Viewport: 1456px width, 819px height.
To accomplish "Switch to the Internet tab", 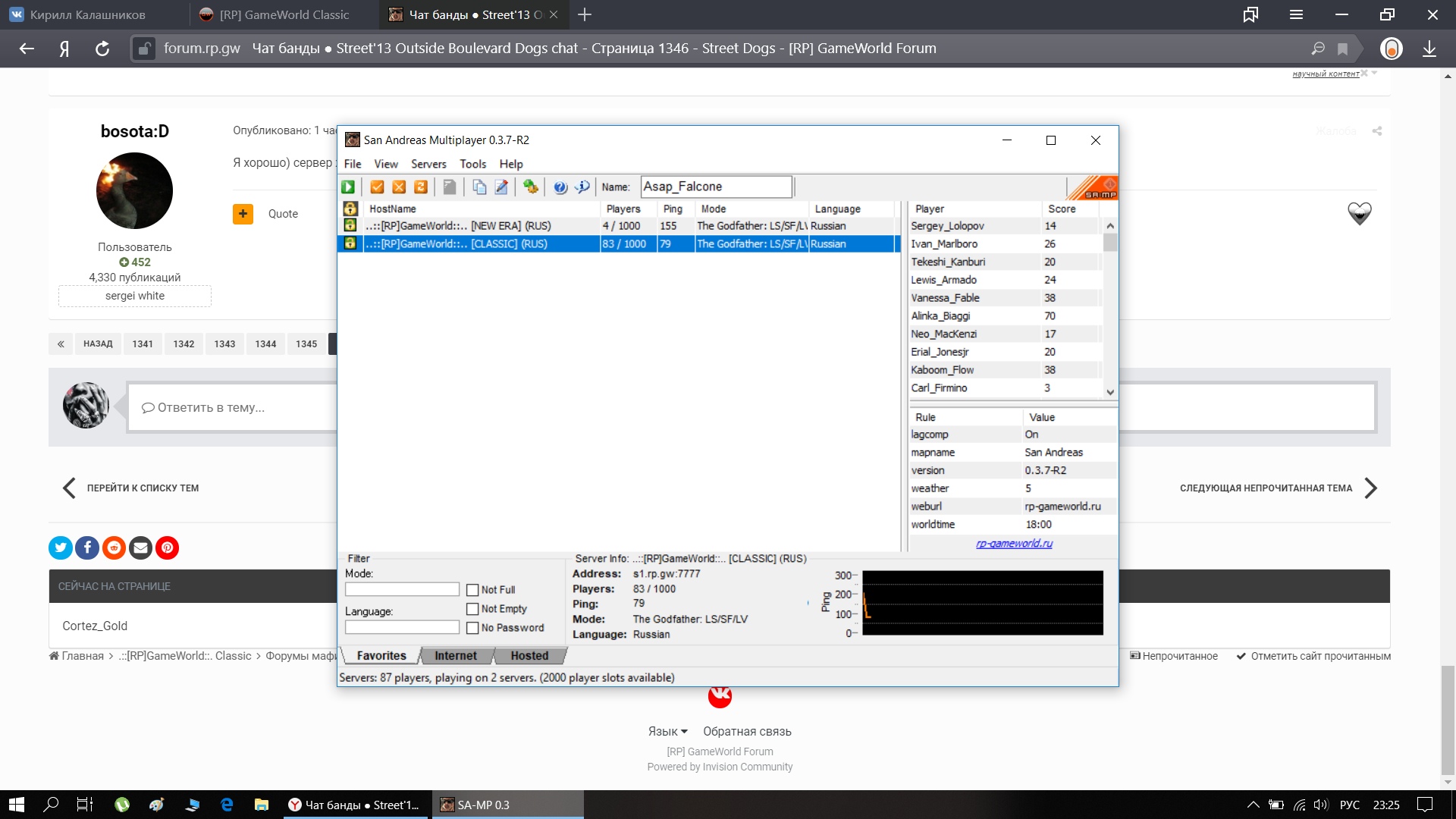I will pos(456,656).
